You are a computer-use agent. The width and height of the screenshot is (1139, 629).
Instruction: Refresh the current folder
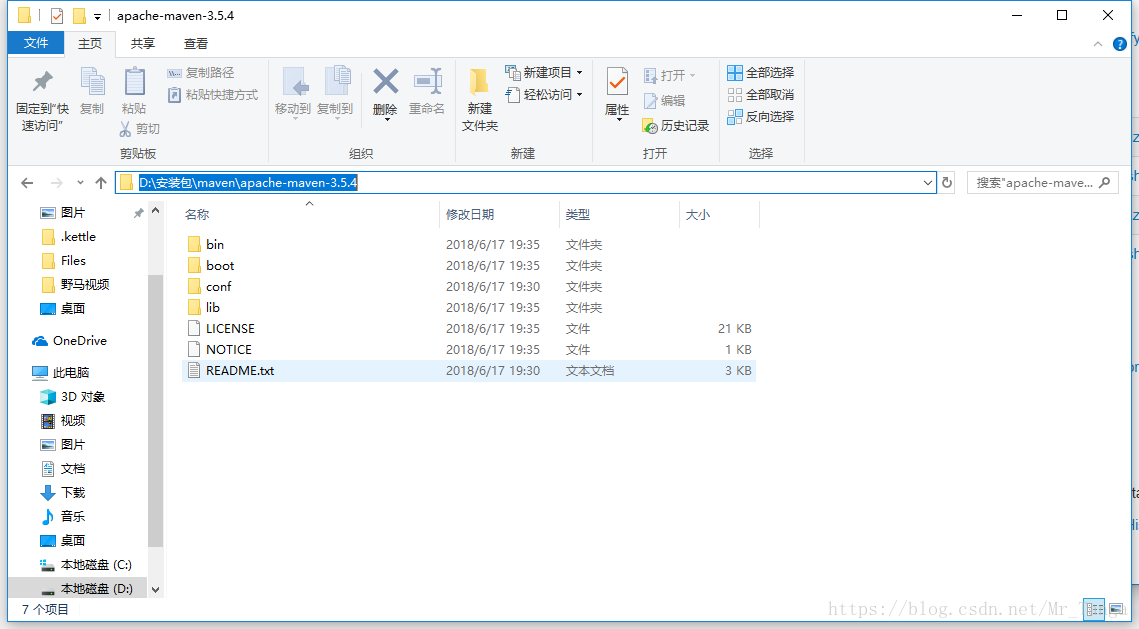(x=947, y=183)
